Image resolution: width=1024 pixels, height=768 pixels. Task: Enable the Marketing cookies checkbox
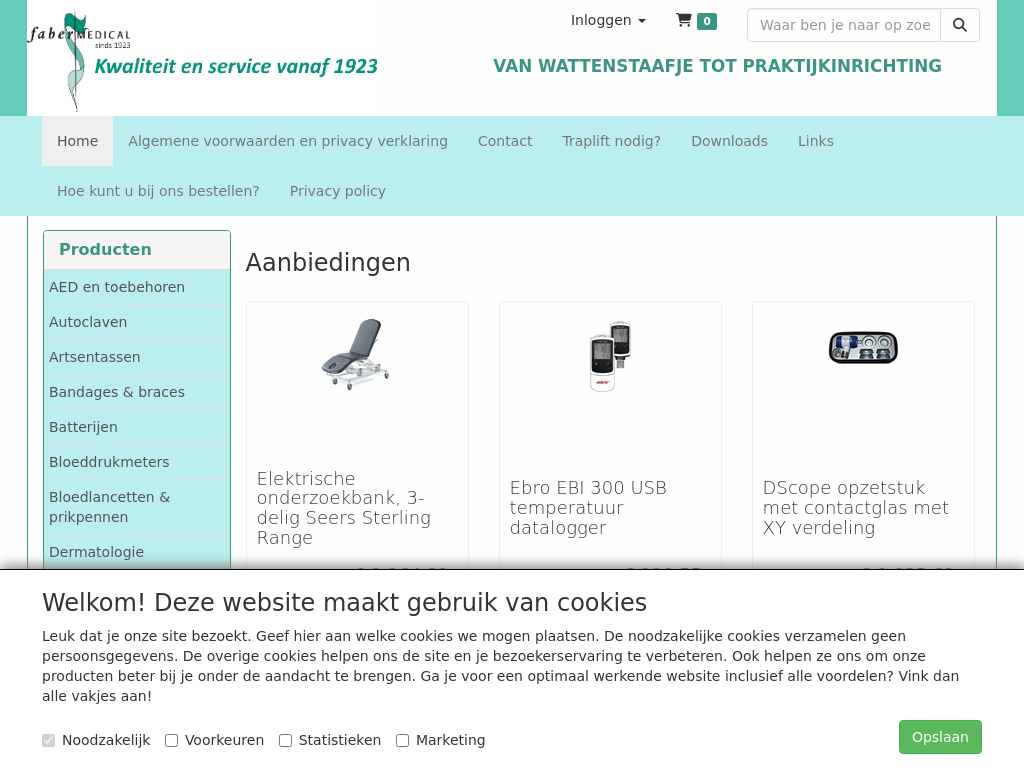click(x=402, y=740)
